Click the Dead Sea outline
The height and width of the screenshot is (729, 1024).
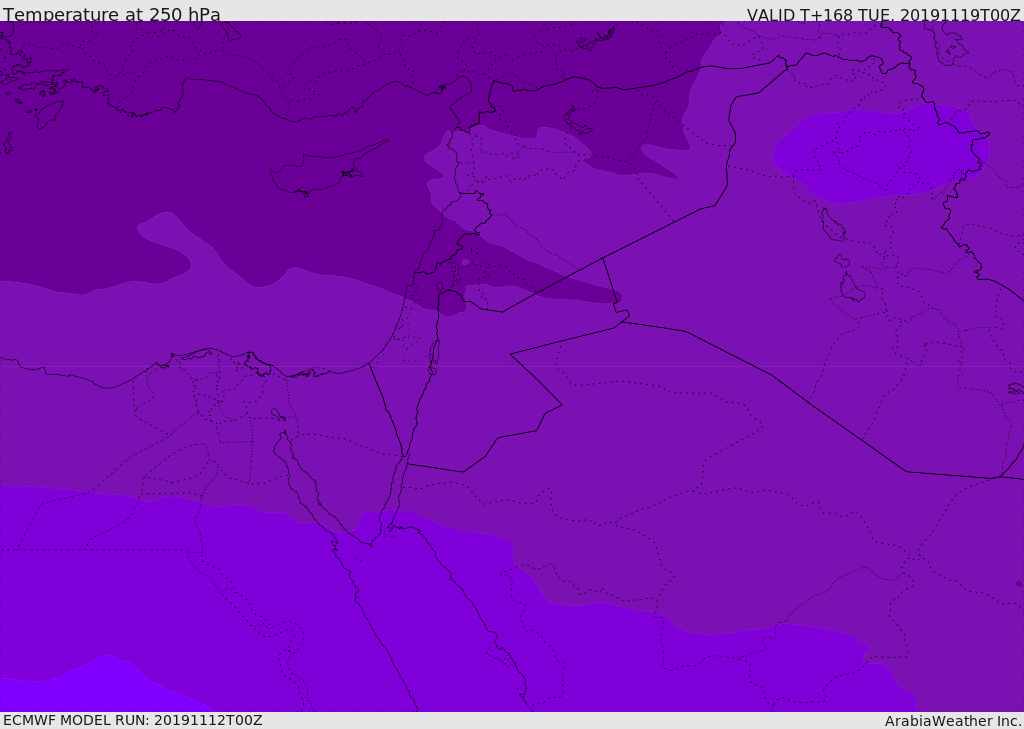click(434, 355)
